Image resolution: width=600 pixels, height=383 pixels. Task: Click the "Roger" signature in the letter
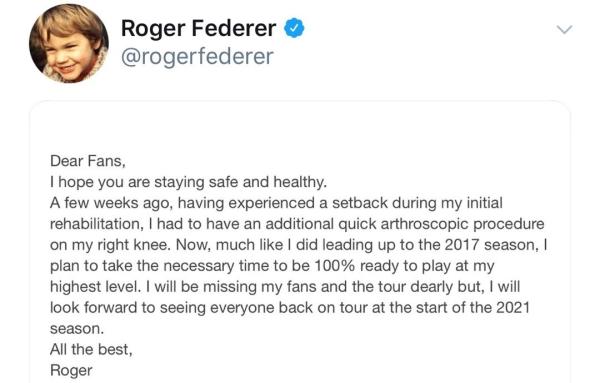pyautogui.click(x=71, y=370)
